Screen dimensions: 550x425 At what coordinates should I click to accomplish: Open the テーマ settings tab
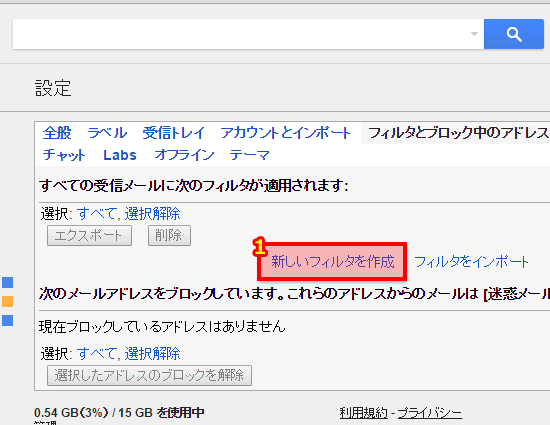click(x=250, y=155)
